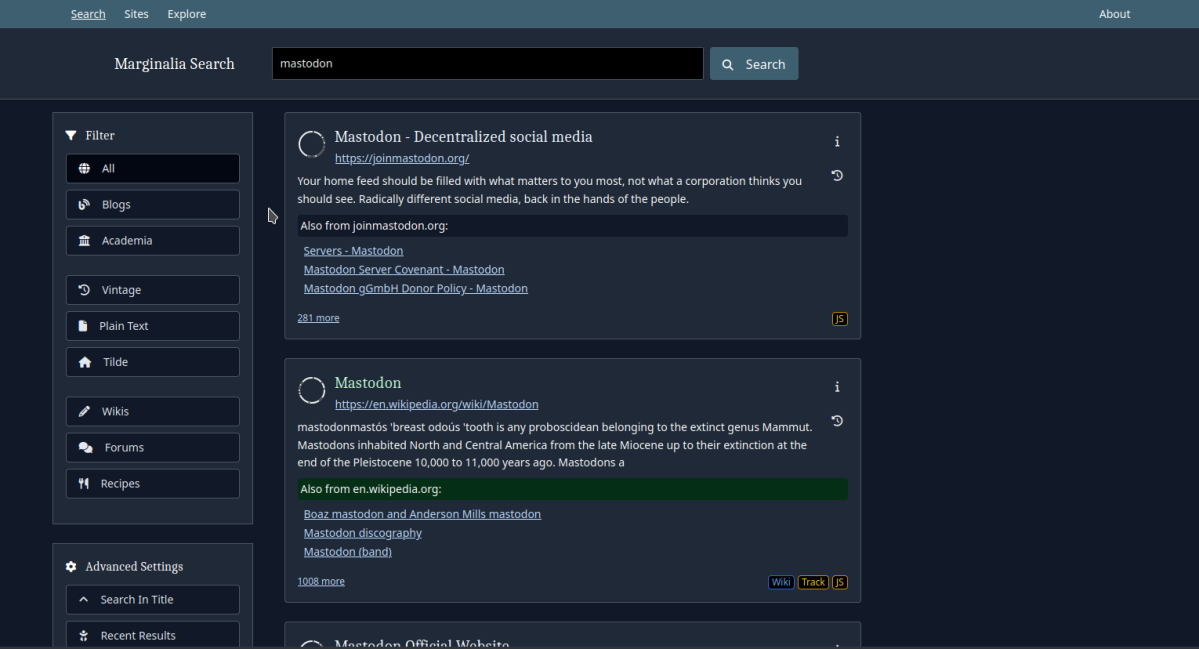Open the Mastodon gGmbH Donor Policy link

click(415, 288)
